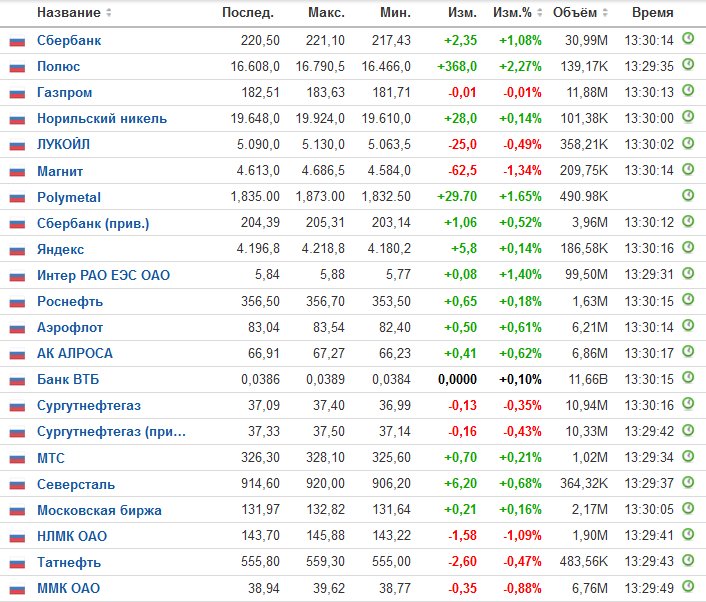706x602 pixels.
Task: Click the Russian flag next to Polymetal
Action: click(x=17, y=198)
